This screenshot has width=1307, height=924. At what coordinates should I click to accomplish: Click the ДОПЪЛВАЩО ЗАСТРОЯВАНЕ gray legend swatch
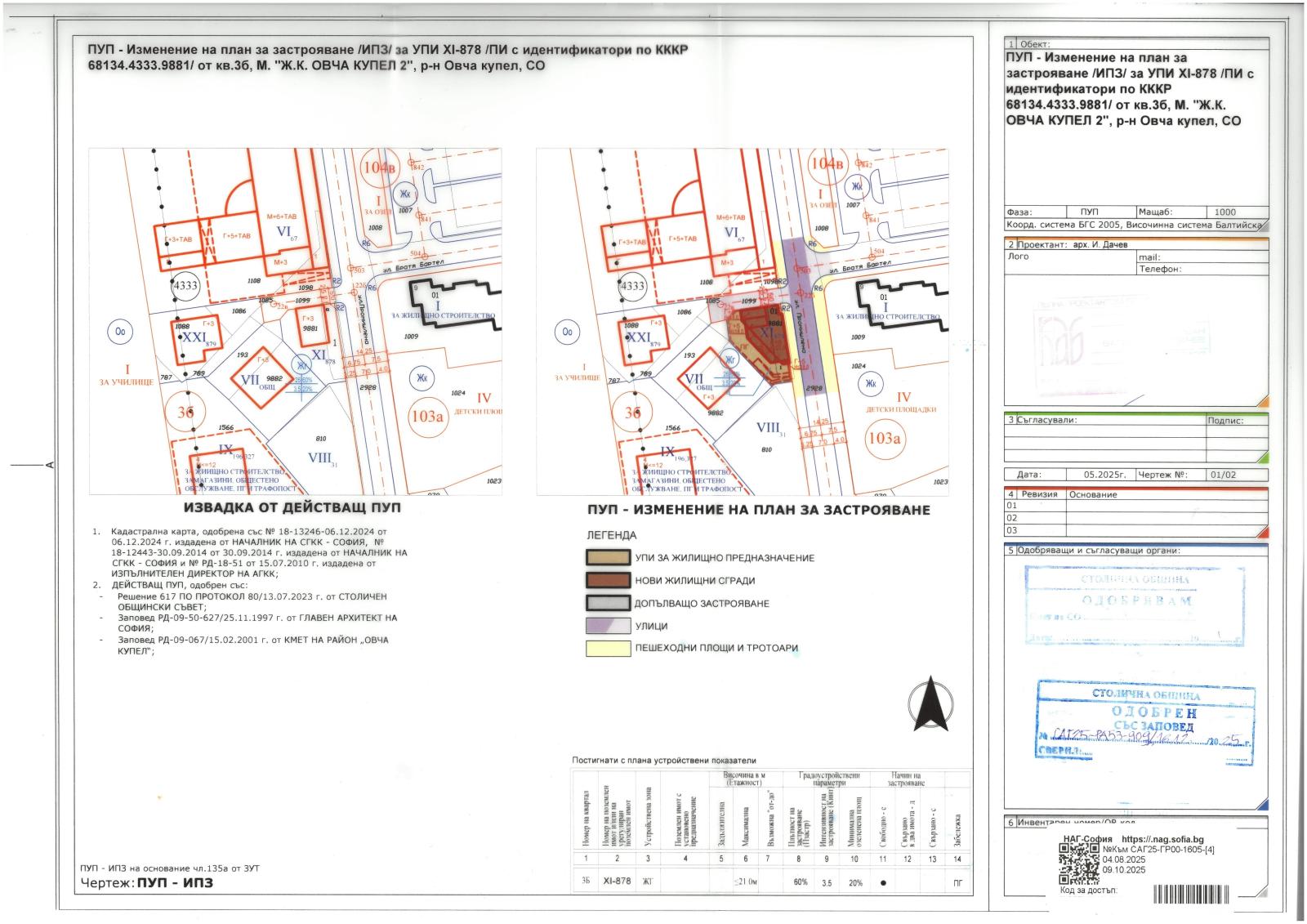pyautogui.click(x=607, y=604)
